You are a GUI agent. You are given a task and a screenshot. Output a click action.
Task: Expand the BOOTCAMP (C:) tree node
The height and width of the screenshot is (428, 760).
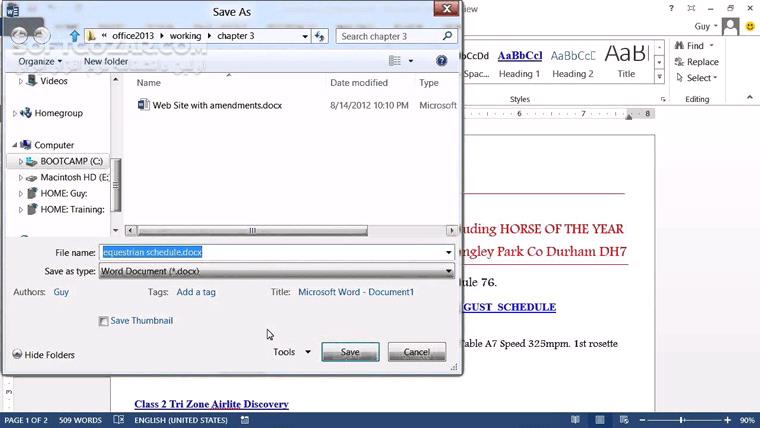(20, 161)
